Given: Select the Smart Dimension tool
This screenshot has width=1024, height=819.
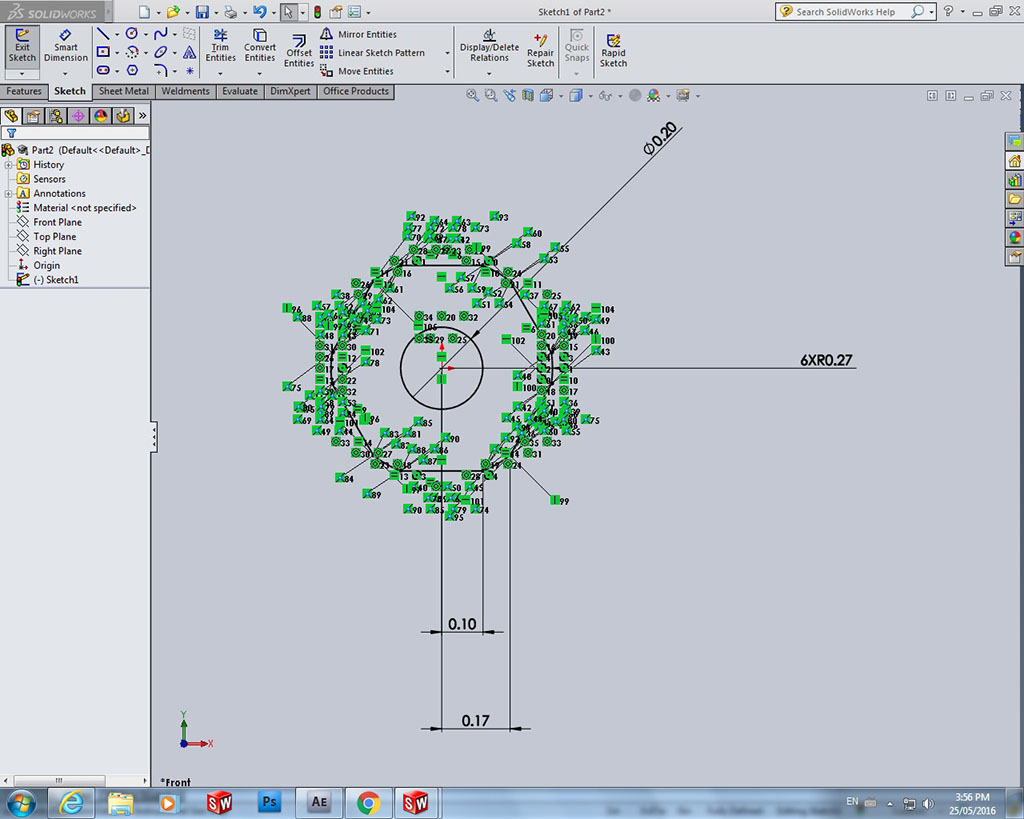Looking at the screenshot, I should (x=66, y=46).
